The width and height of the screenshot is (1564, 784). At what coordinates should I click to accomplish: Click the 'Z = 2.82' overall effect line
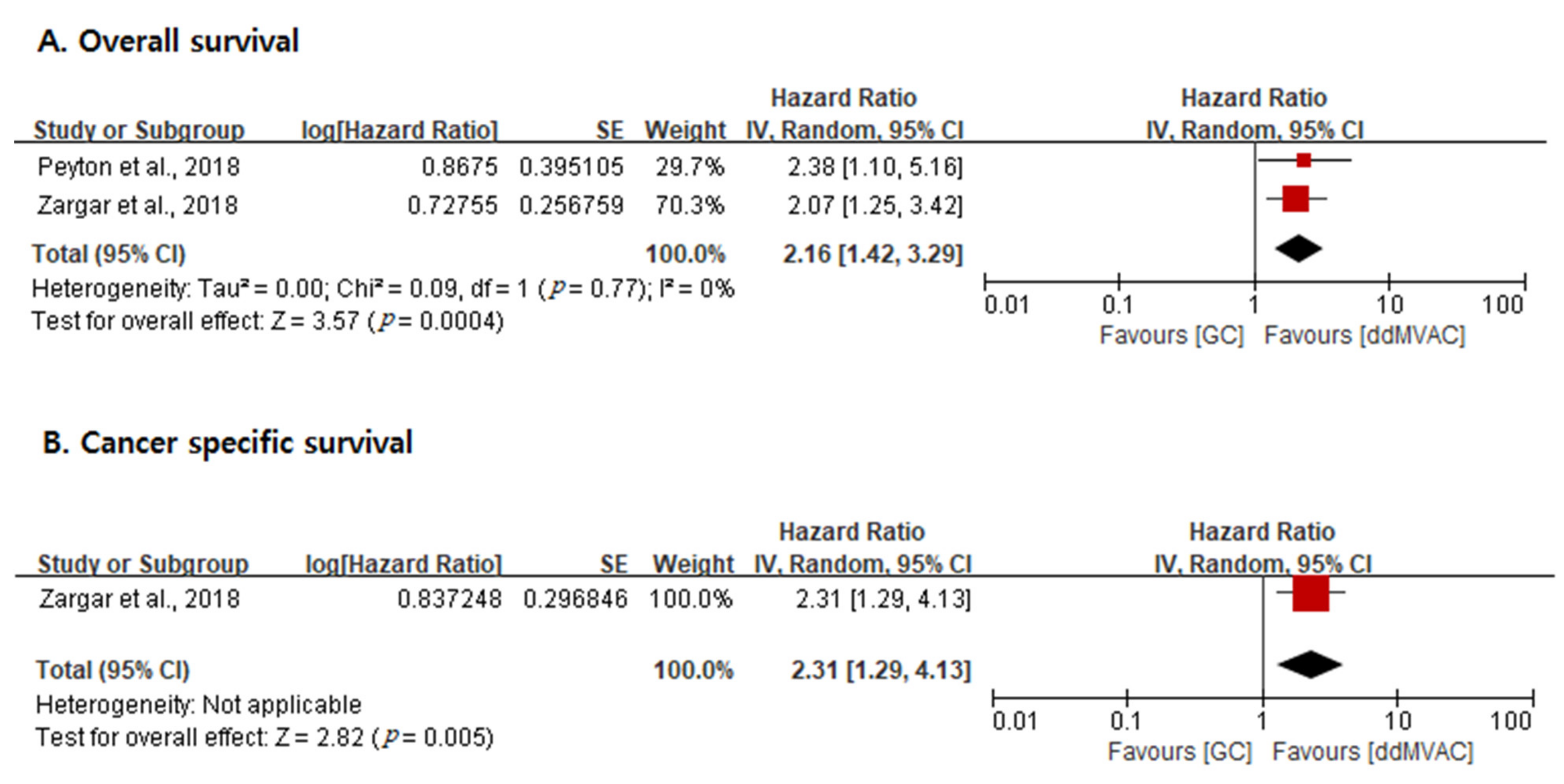[x=264, y=738]
